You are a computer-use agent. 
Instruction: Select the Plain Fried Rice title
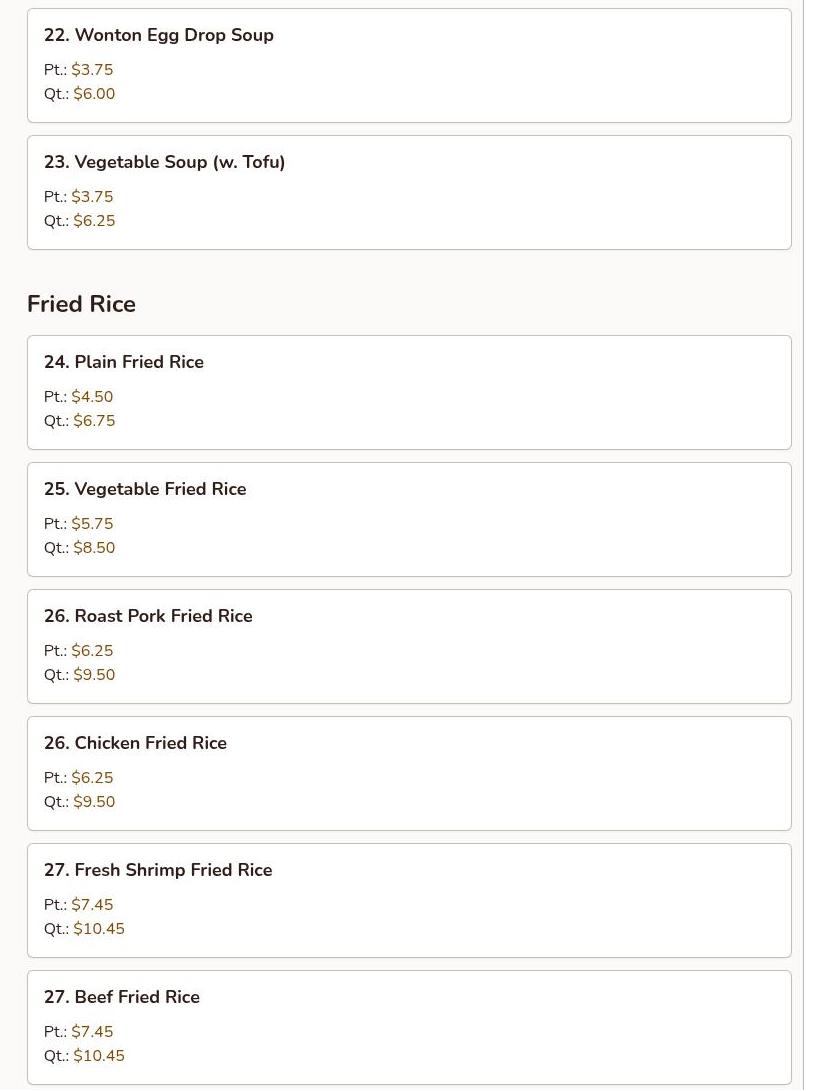click(x=123, y=362)
